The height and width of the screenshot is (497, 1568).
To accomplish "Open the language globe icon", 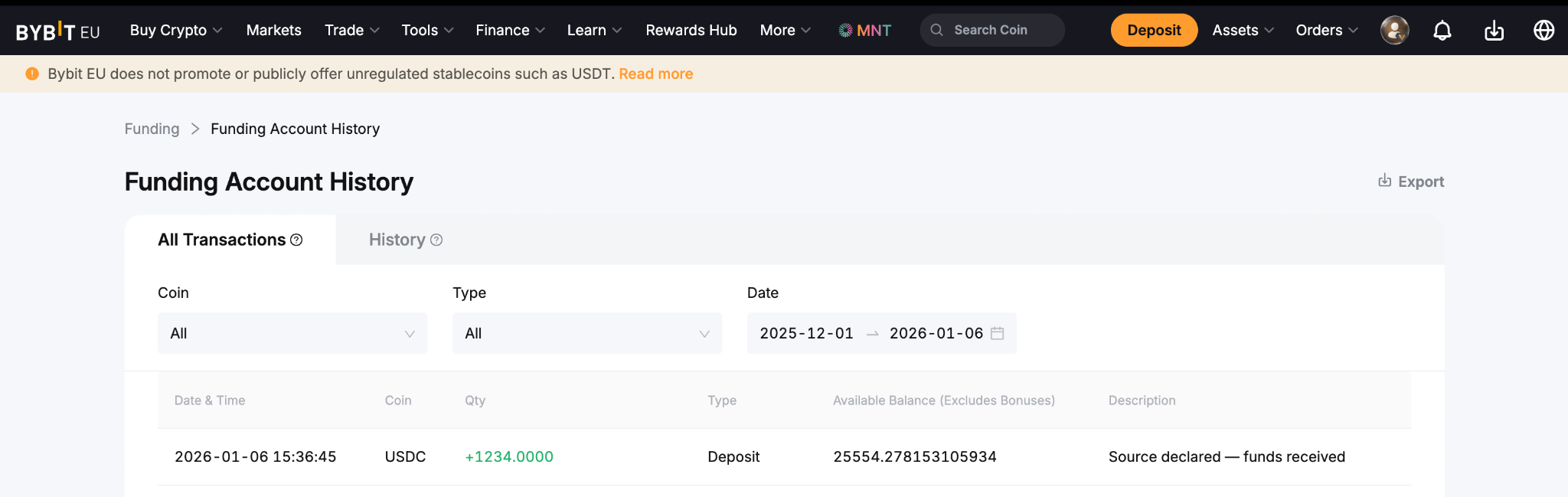I will tap(1543, 31).
